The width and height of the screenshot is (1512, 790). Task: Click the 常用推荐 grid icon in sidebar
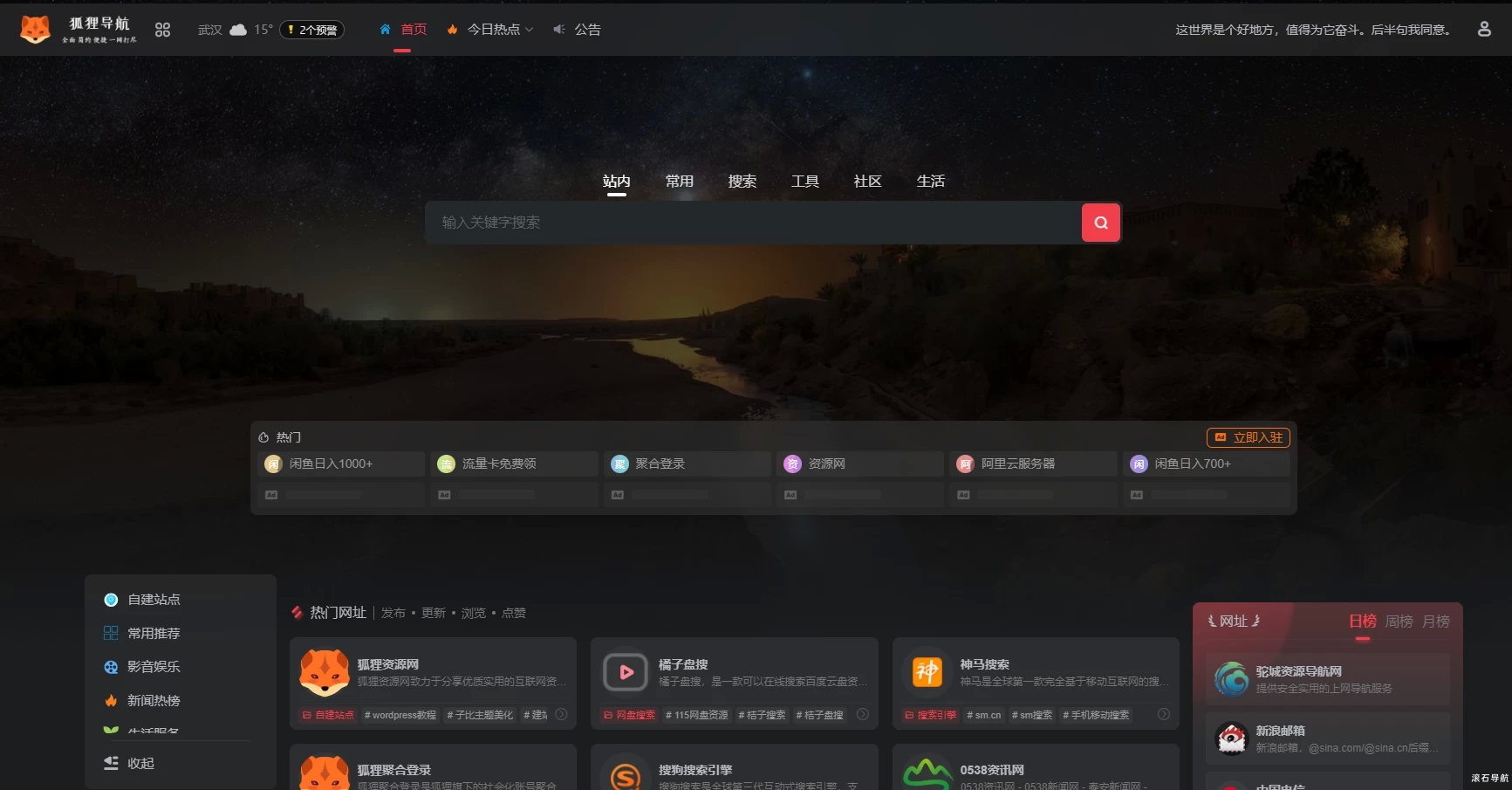pos(110,633)
